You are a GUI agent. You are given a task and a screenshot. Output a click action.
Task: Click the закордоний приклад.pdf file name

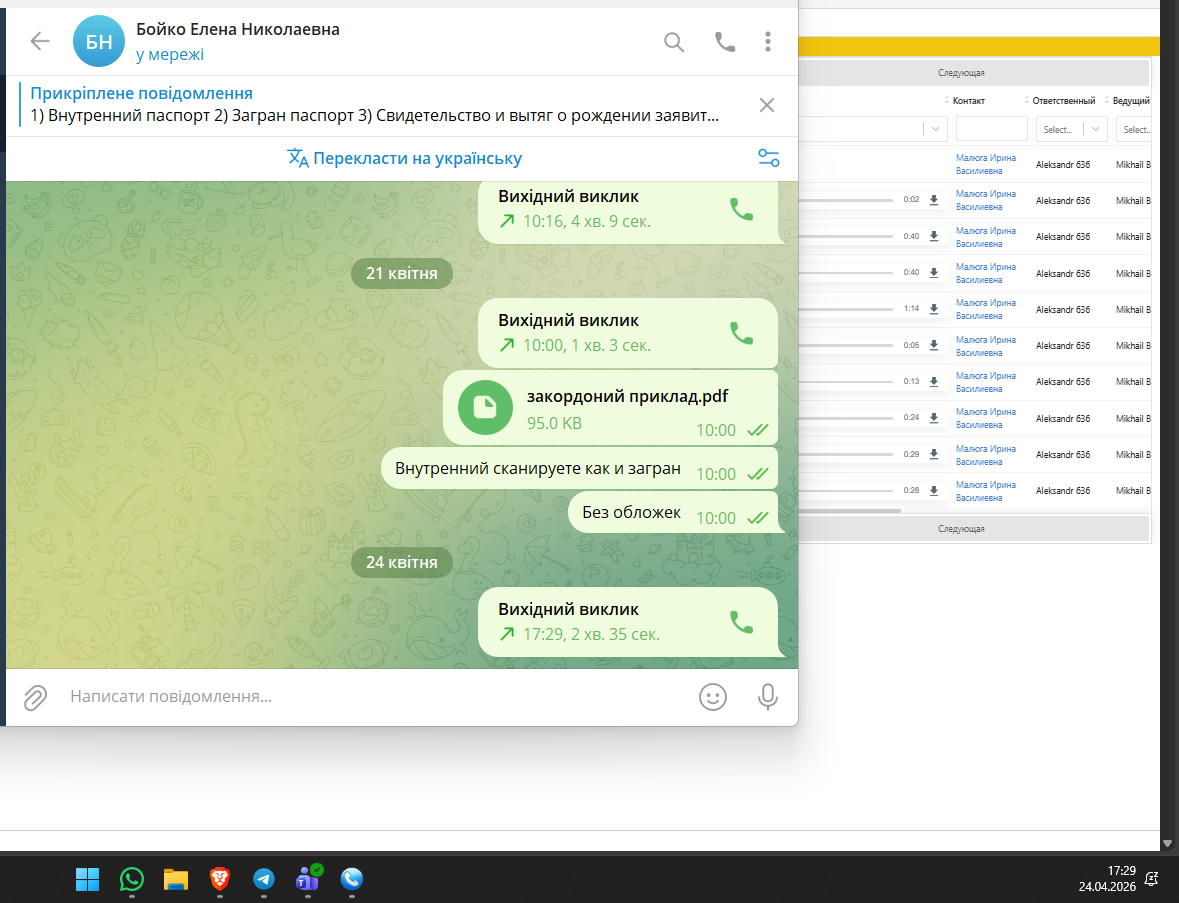click(627, 396)
